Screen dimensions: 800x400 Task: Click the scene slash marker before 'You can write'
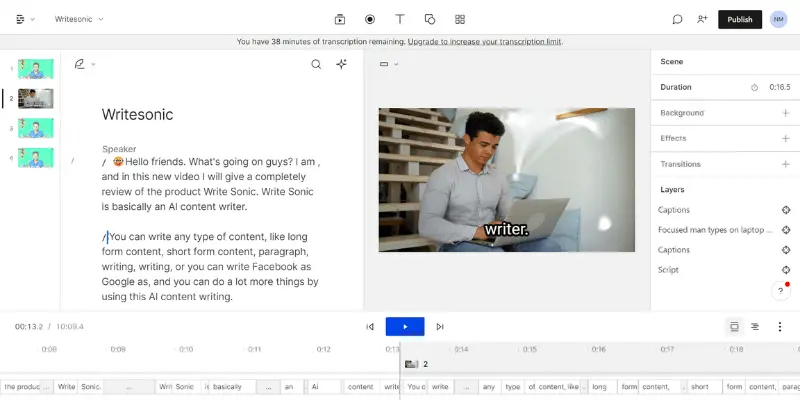104,237
